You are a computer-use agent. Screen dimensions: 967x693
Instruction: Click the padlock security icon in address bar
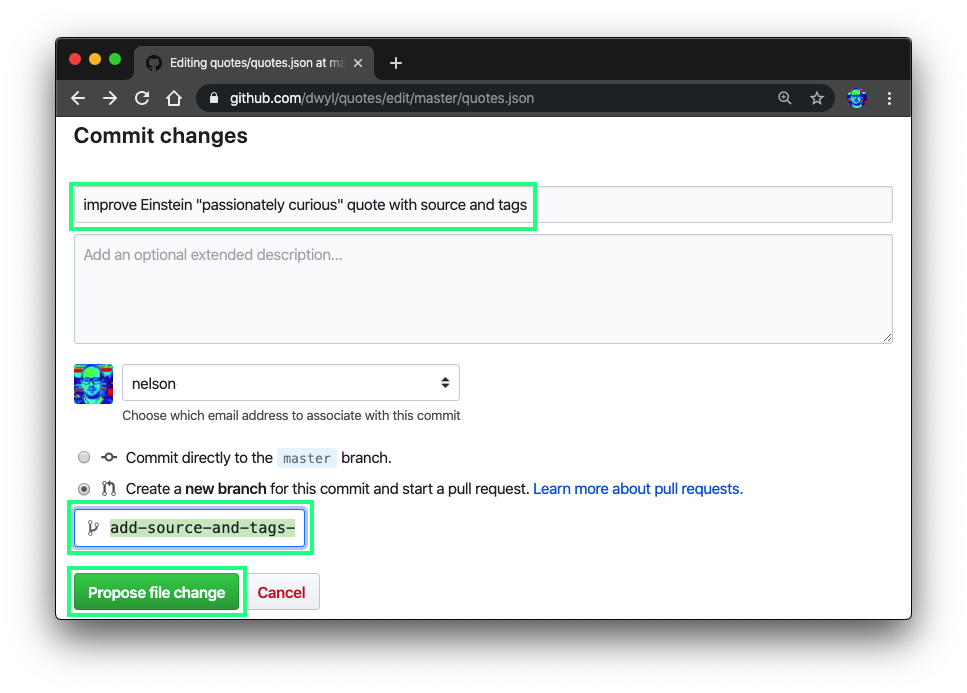click(x=213, y=98)
